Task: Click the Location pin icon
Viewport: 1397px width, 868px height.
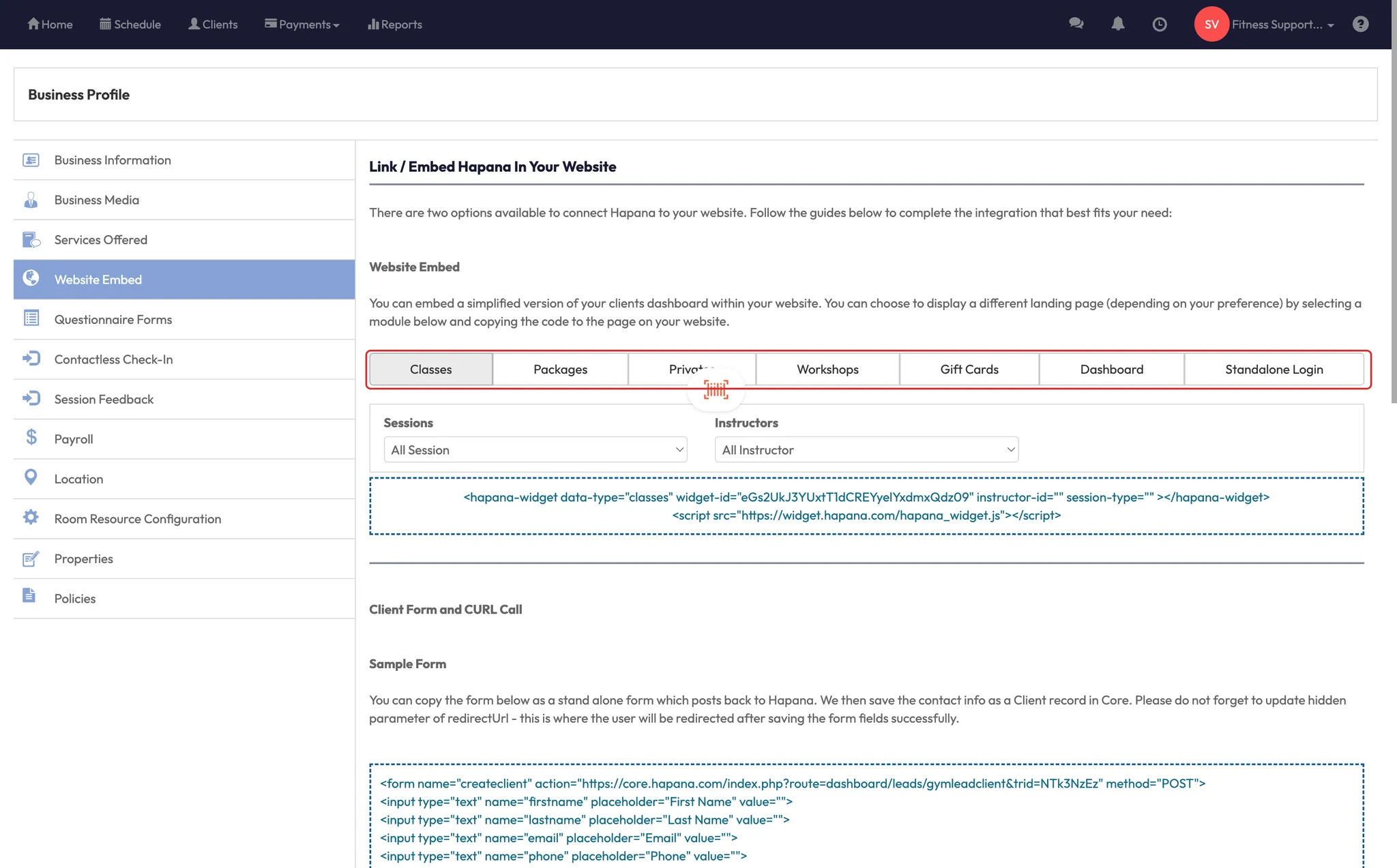Action: (31, 477)
